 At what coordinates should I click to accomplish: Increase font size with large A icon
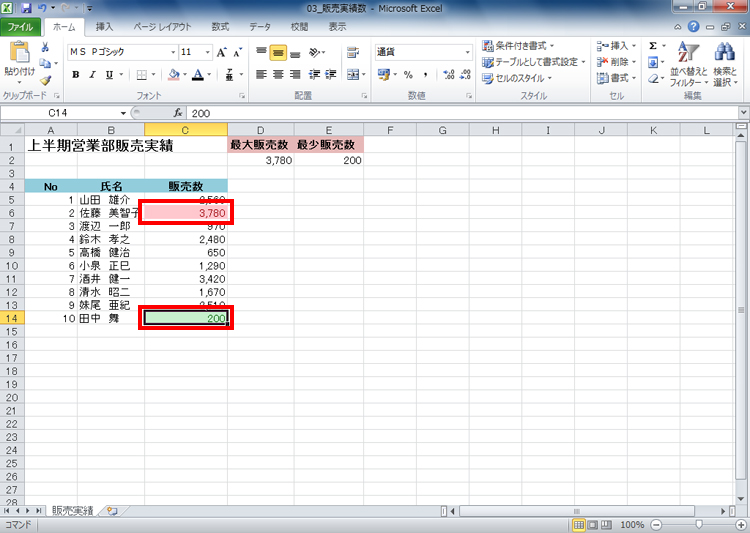click(x=221, y=52)
